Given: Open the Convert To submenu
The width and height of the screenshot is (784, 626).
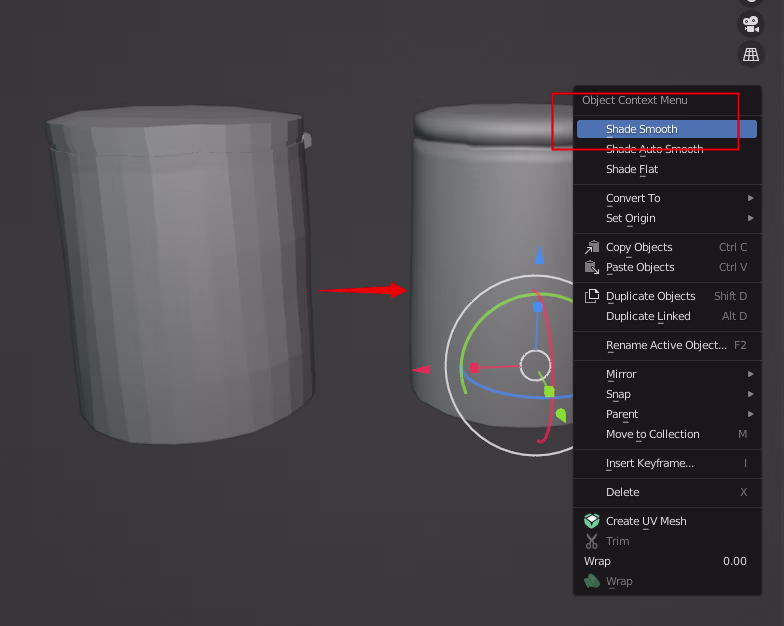Looking at the screenshot, I should tap(666, 198).
